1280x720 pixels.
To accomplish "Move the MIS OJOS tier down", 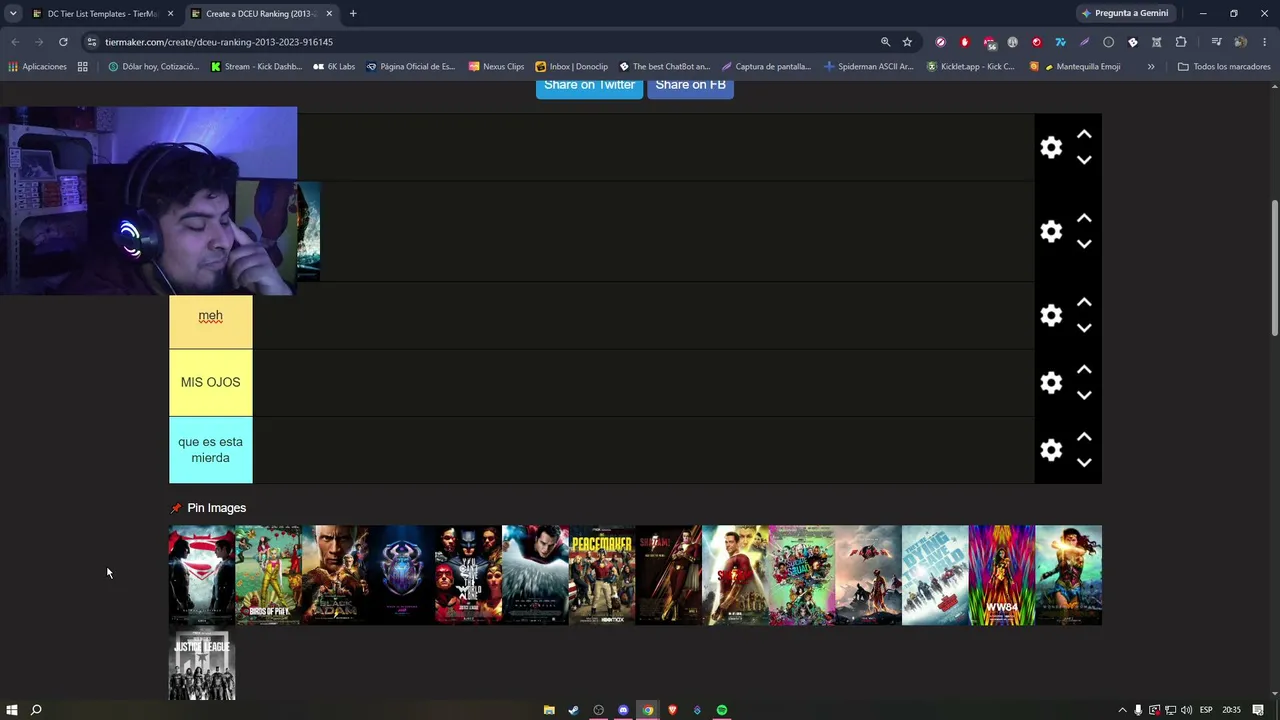I will click(1084, 395).
